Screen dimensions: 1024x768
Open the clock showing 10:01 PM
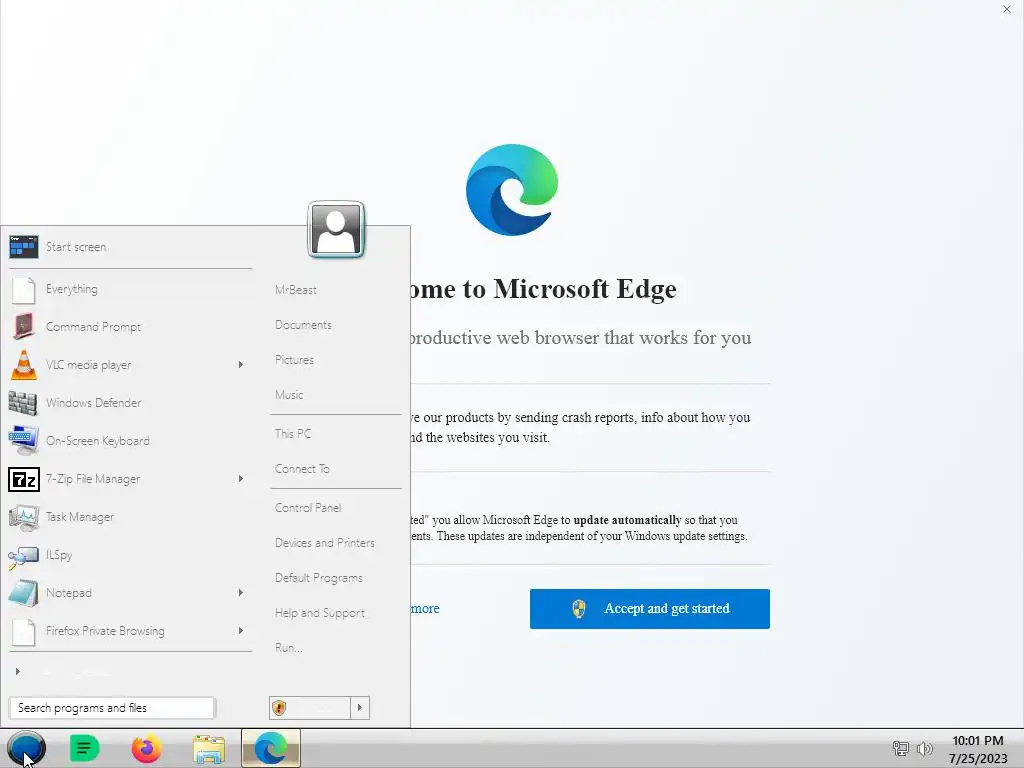978,741
